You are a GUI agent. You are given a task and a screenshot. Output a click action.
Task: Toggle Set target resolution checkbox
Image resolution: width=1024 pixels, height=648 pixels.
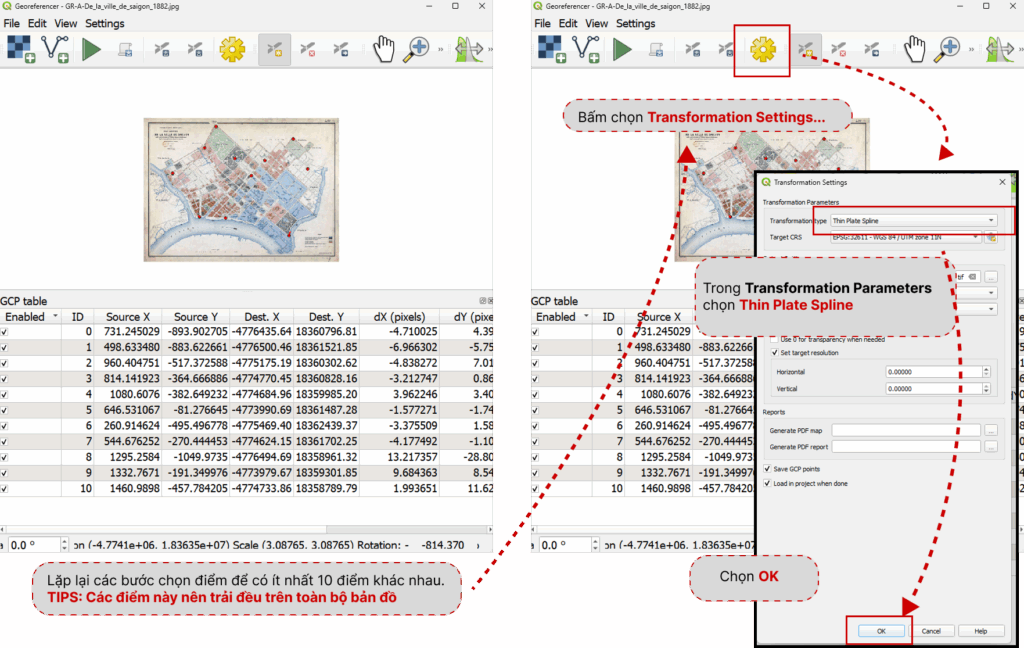[x=775, y=353]
